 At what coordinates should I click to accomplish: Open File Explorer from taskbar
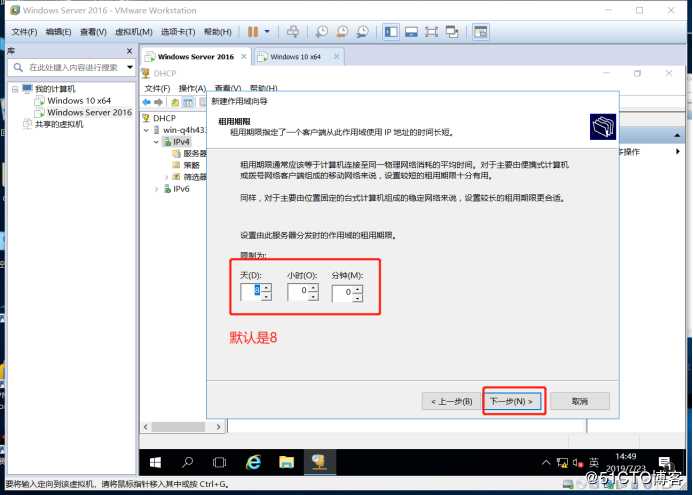click(286, 462)
